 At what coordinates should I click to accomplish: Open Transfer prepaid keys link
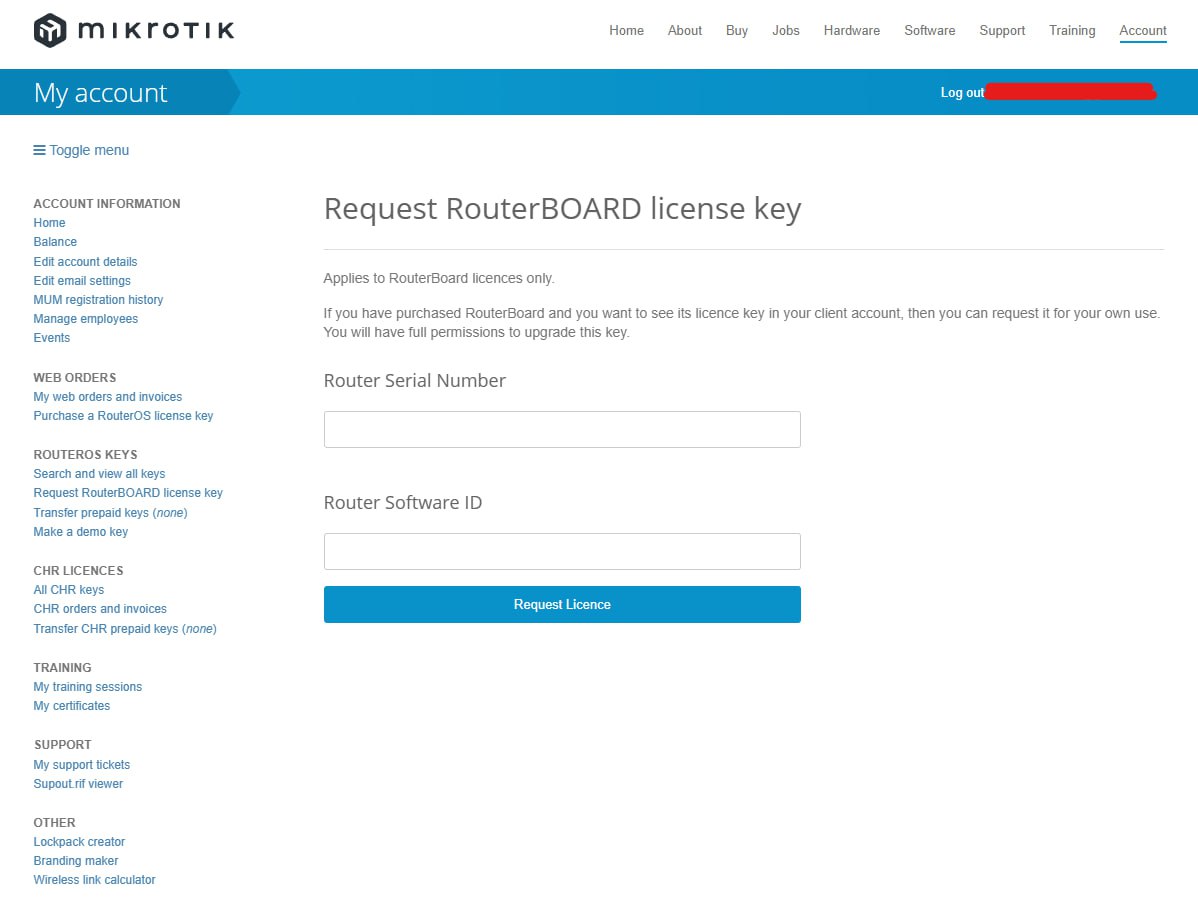click(110, 513)
